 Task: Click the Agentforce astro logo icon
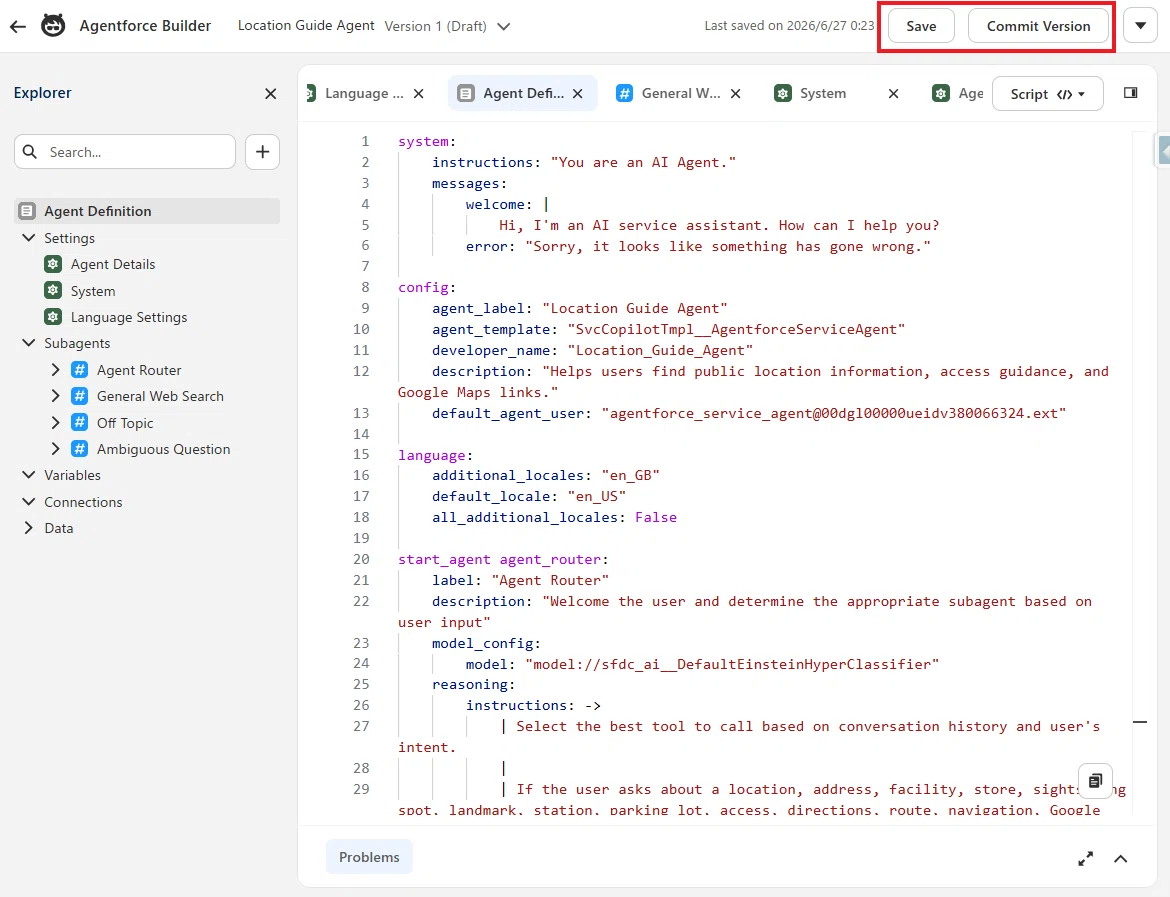[53, 26]
